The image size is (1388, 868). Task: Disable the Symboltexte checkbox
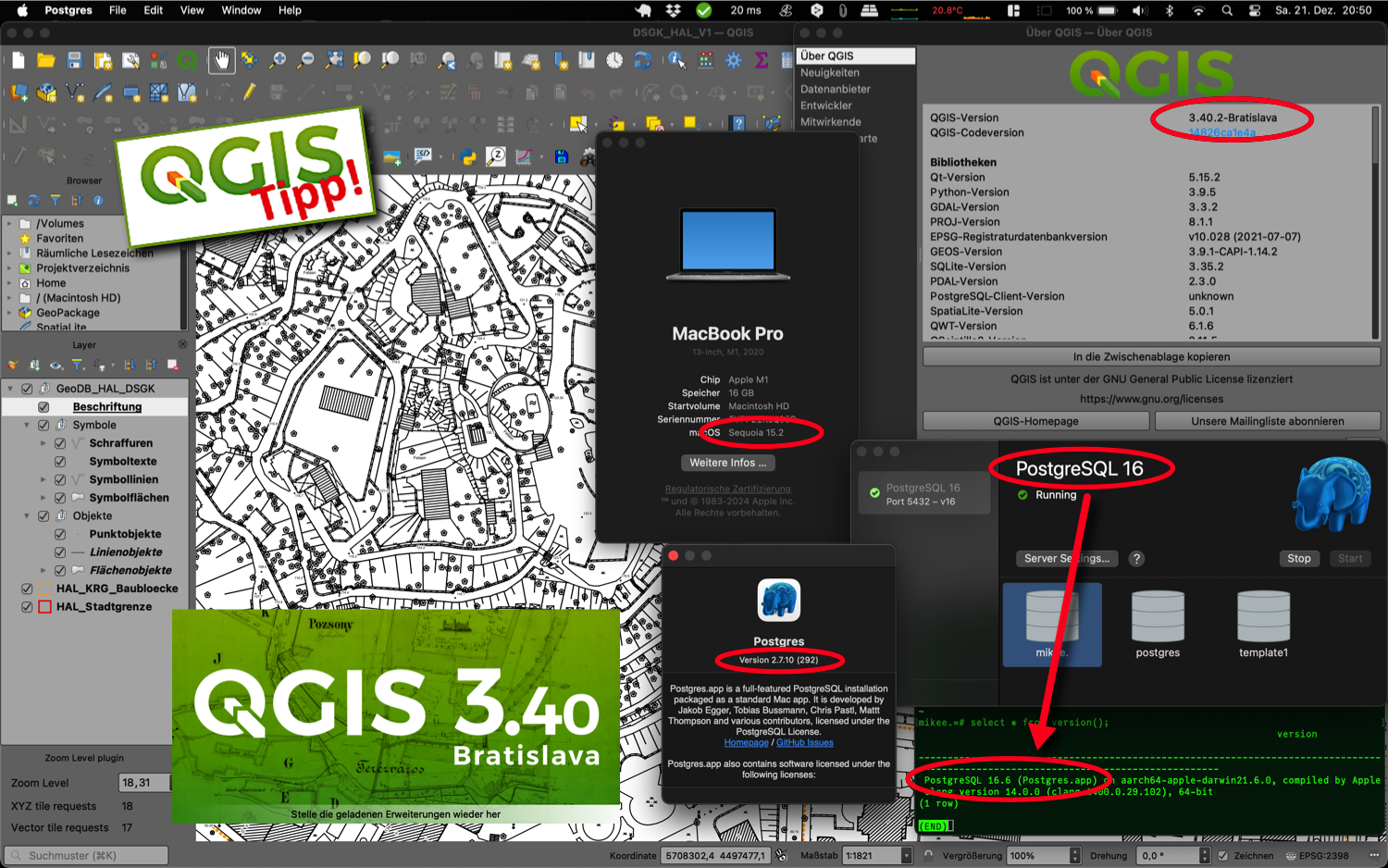[59, 461]
